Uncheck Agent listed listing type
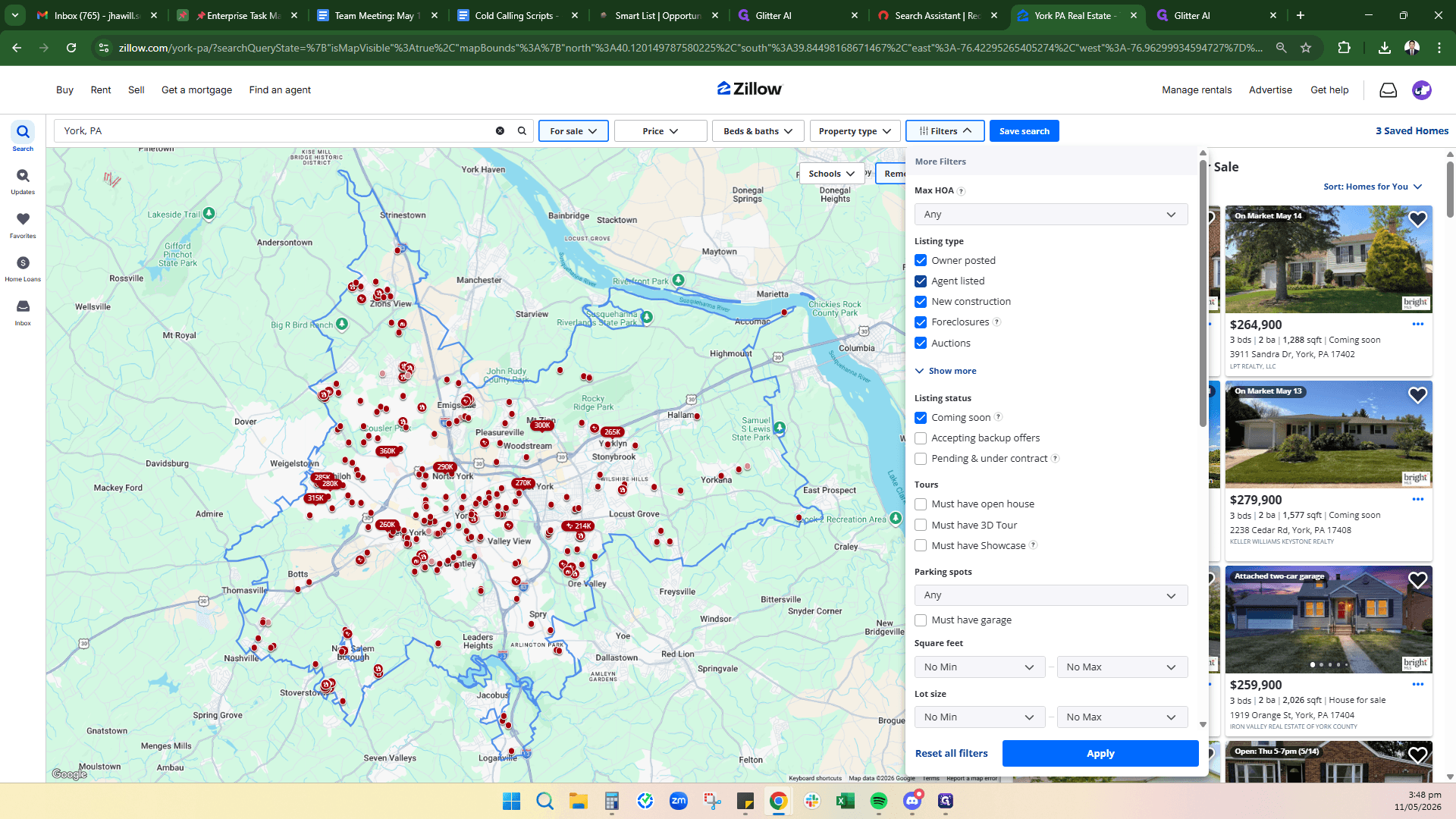 [921, 281]
